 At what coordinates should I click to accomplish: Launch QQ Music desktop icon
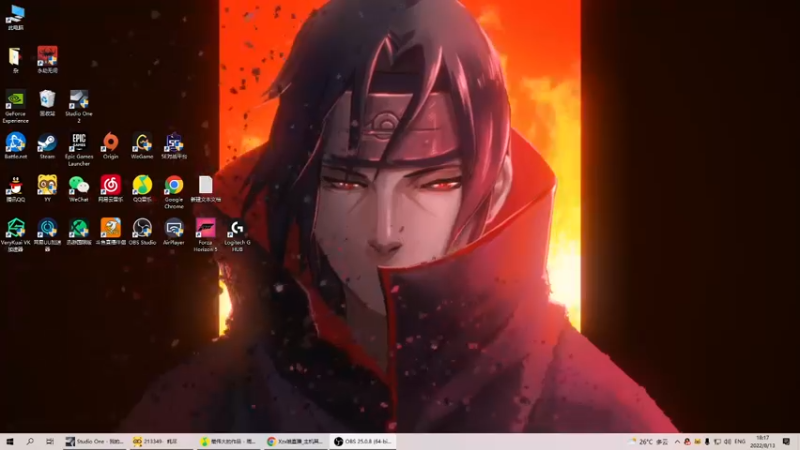pos(142,189)
